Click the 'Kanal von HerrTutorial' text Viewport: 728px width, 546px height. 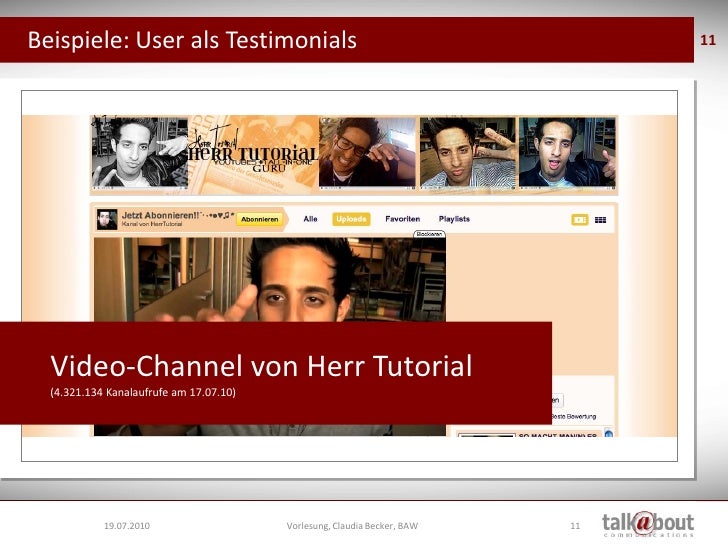pyautogui.click(x=152, y=224)
